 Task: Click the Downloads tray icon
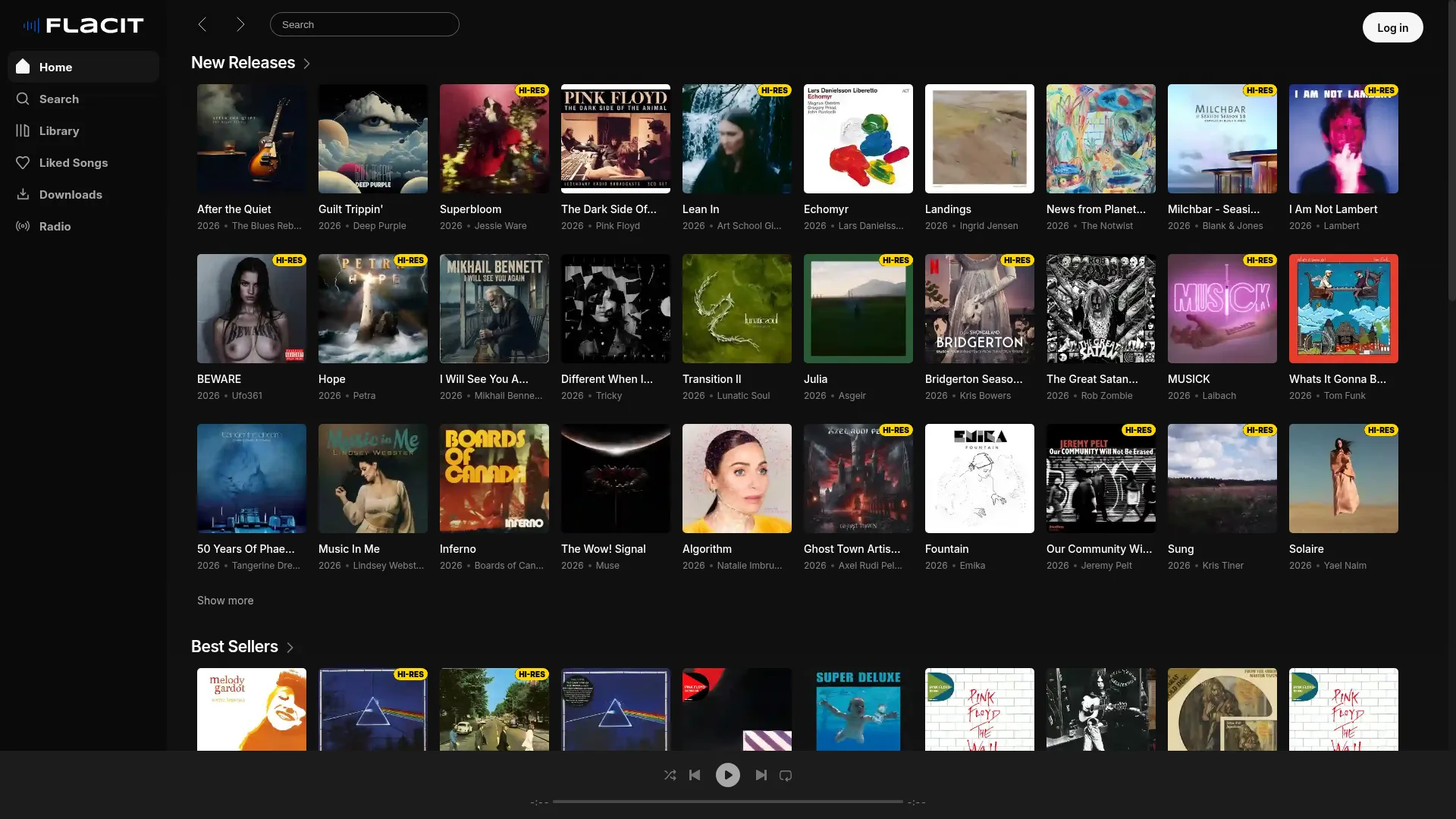[x=23, y=194]
